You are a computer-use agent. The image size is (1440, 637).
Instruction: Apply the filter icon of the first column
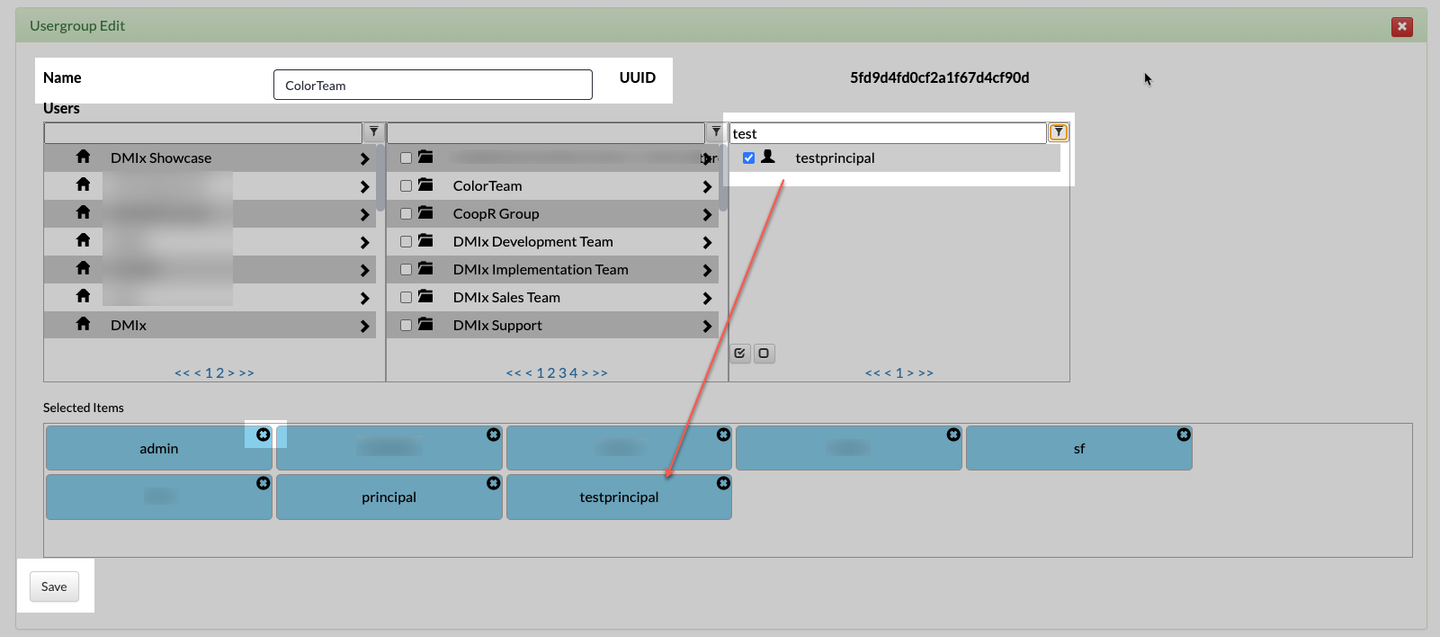373,132
